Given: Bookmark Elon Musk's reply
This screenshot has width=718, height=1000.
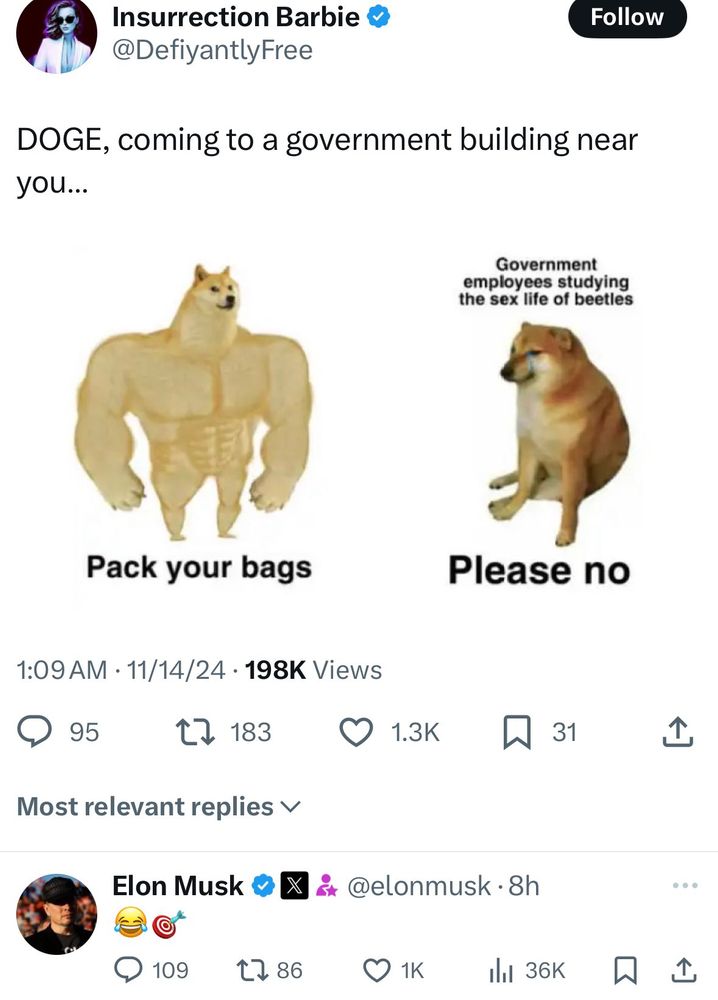Looking at the screenshot, I should tap(624, 971).
